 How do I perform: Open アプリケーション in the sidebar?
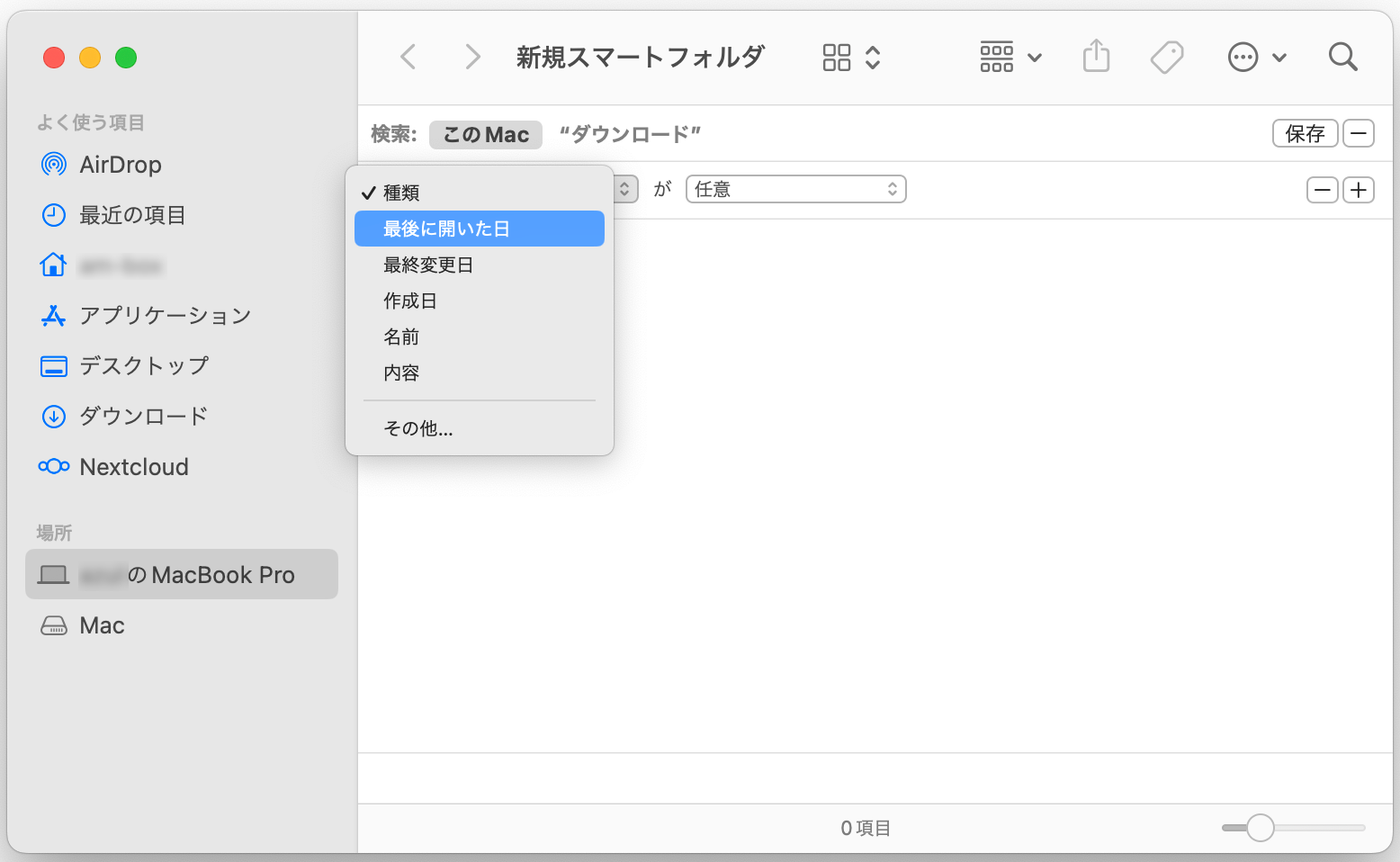tap(165, 316)
